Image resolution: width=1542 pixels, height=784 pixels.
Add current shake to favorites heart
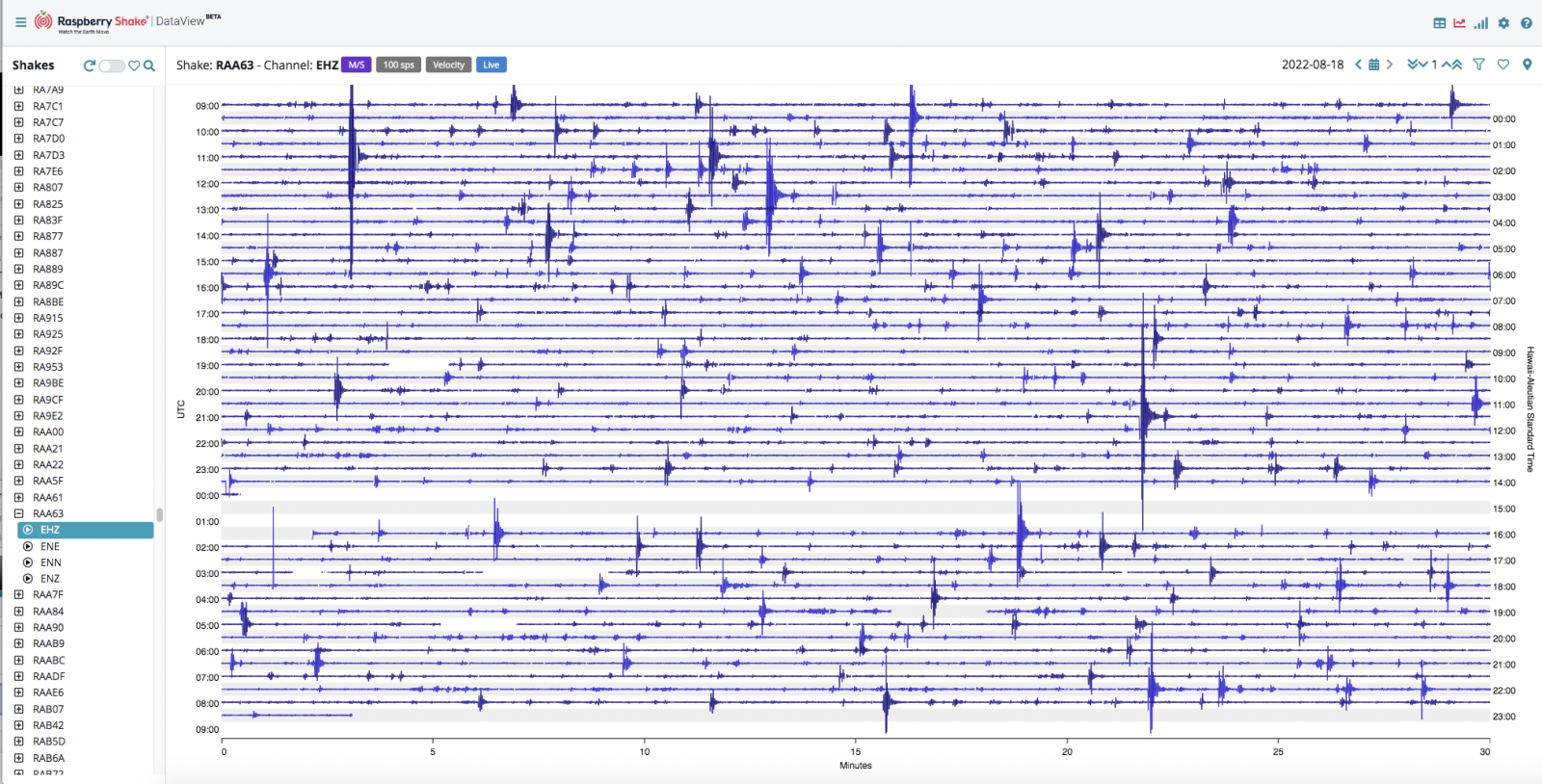[x=1502, y=65]
